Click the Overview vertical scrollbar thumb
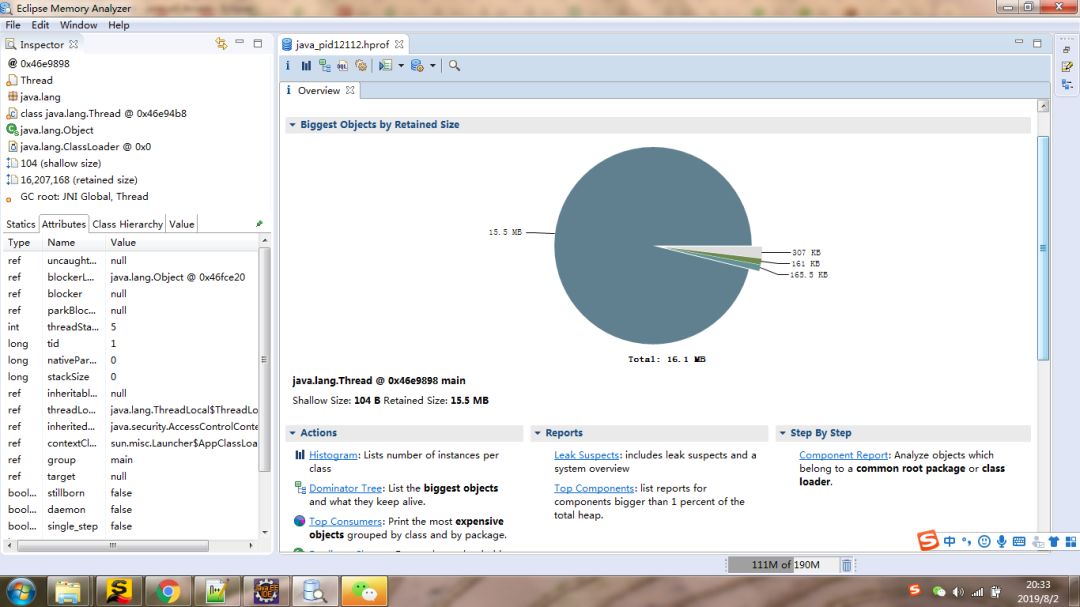Viewport: 1080px width, 607px height. tap(1043, 248)
